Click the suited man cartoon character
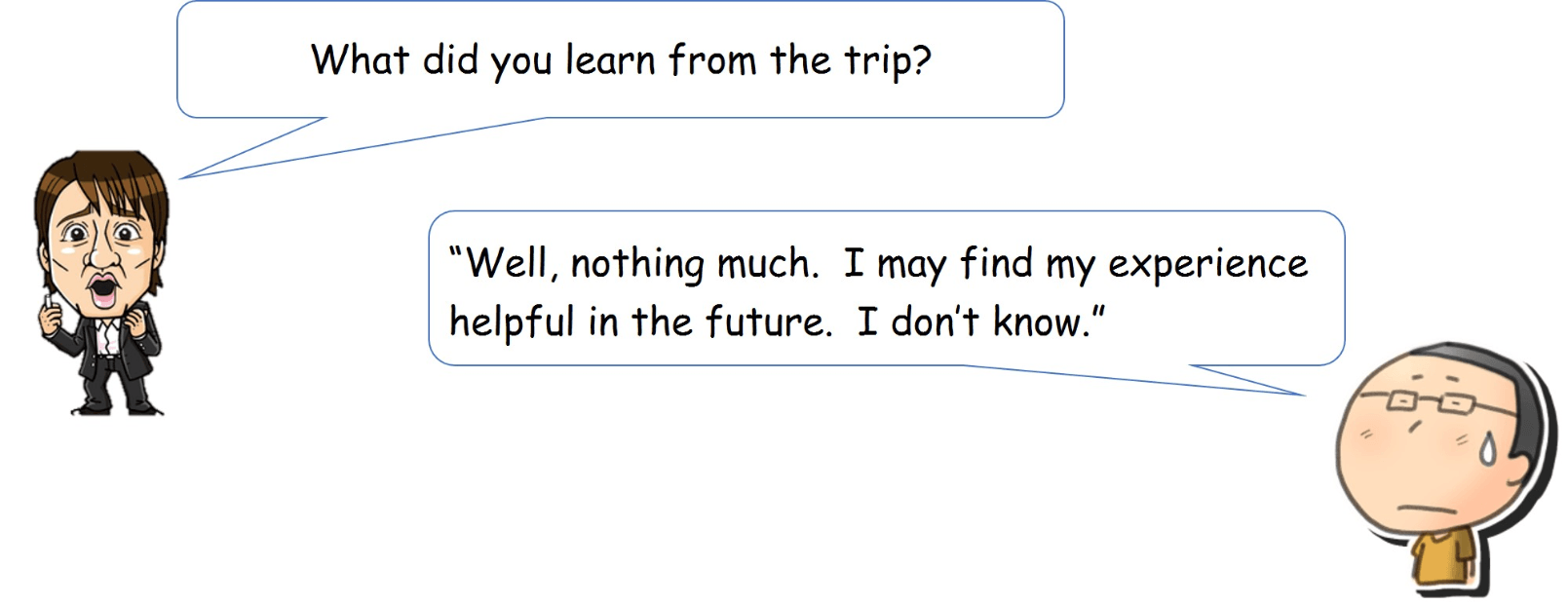Screen dimensions: 1568x605 (x=101, y=283)
